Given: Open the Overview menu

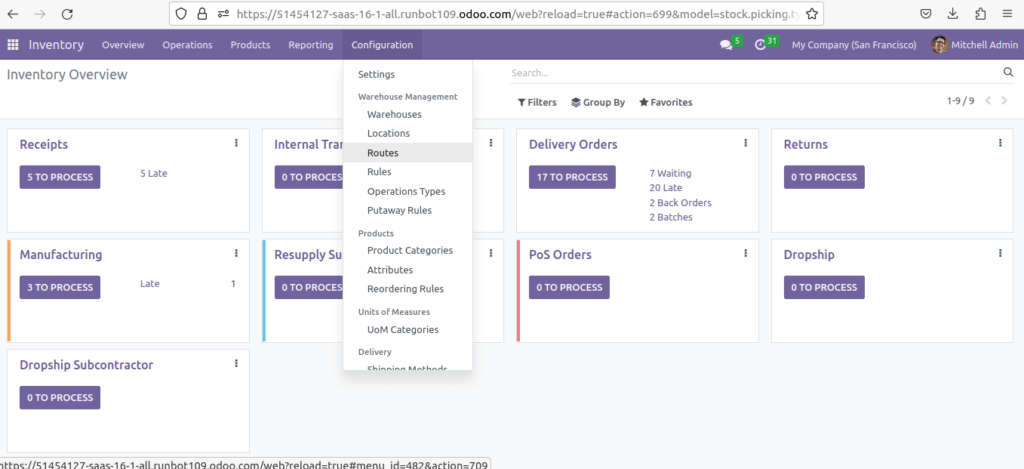Looking at the screenshot, I should (x=123, y=45).
